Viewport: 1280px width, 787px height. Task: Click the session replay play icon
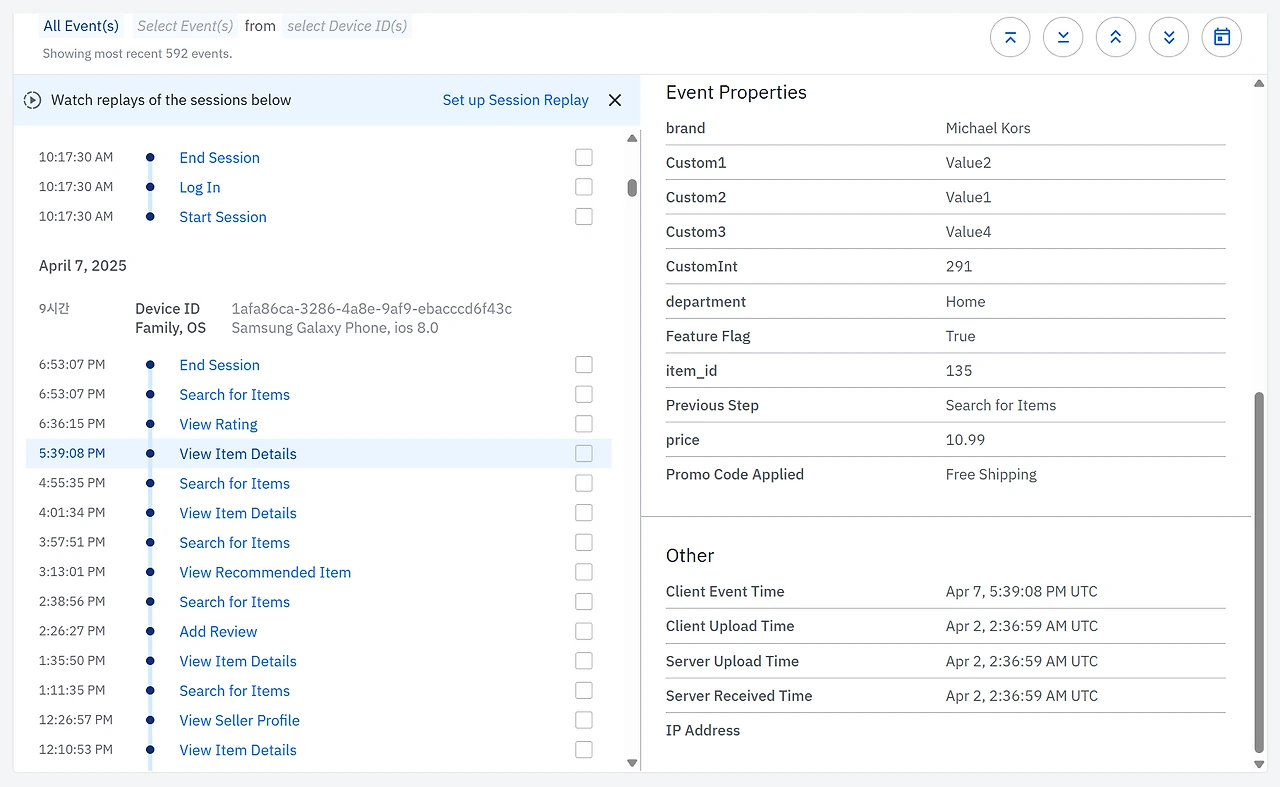pos(32,100)
